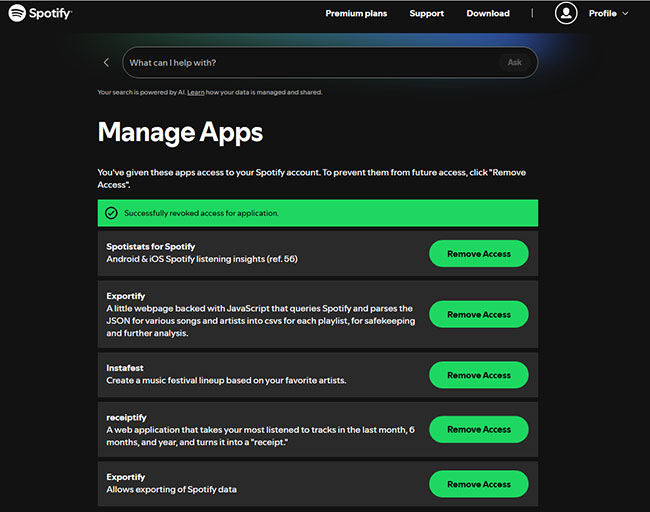The height and width of the screenshot is (512, 650).
Task: Expand the Profile dropdown menu
Action: (609, 13)
